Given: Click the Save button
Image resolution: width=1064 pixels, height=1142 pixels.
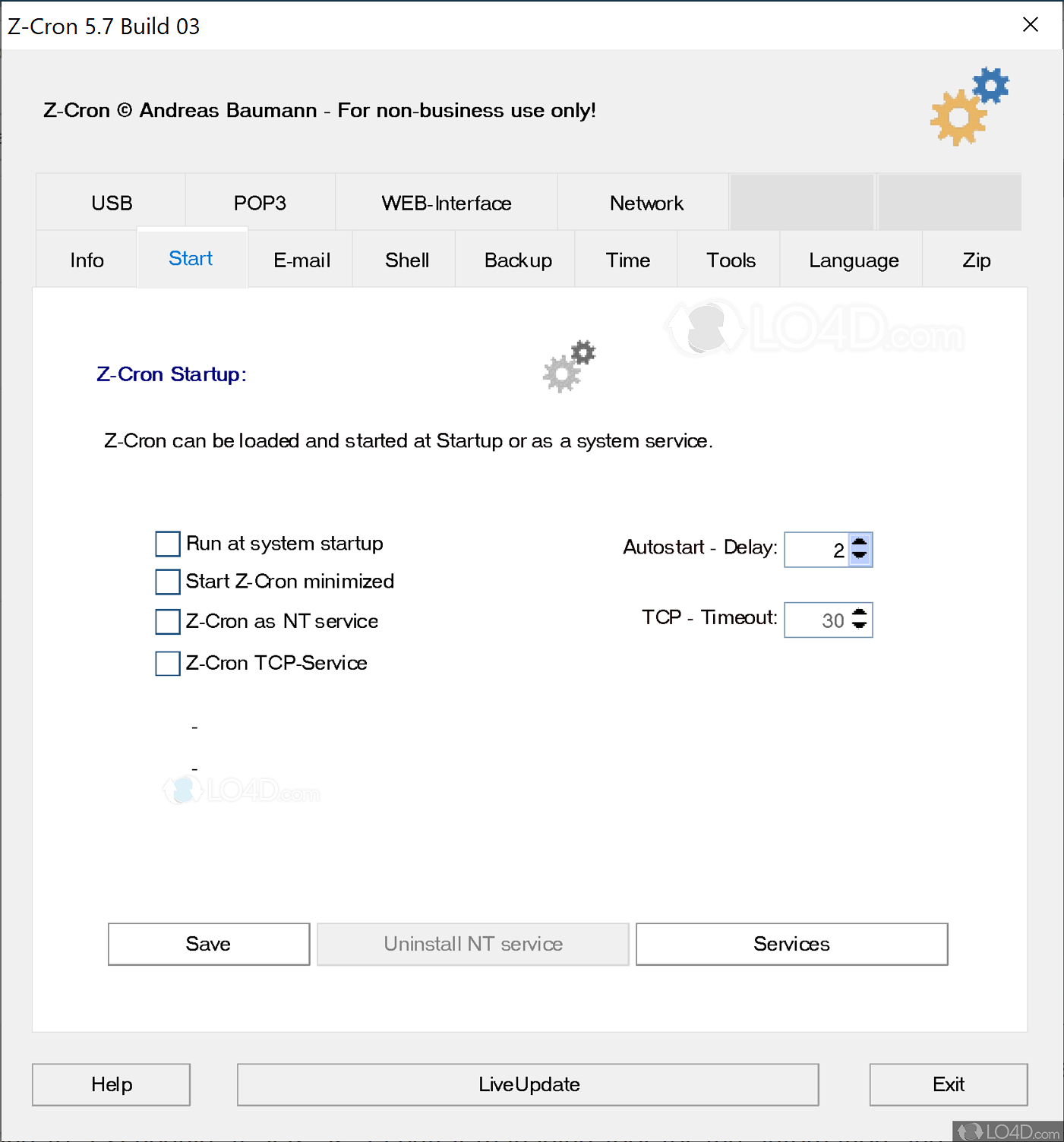Looking at the screenshot, I should tap(209, 944).
